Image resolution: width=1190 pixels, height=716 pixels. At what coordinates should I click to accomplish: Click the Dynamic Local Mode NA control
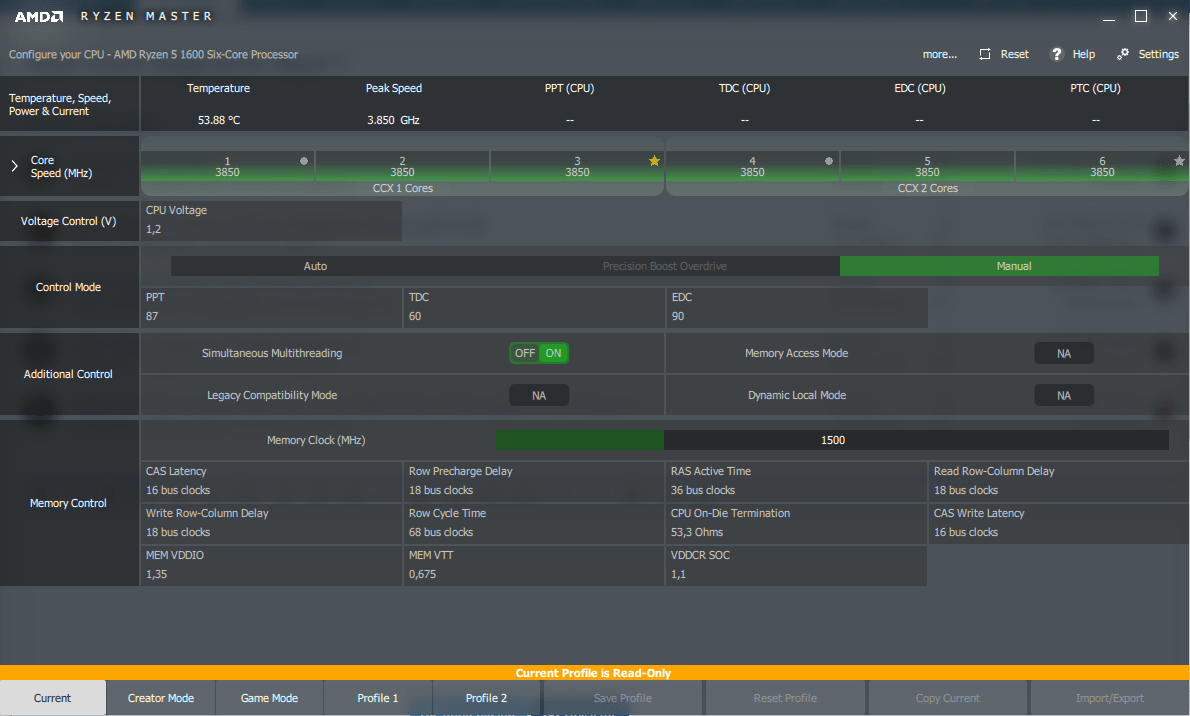coord(1064,396)
